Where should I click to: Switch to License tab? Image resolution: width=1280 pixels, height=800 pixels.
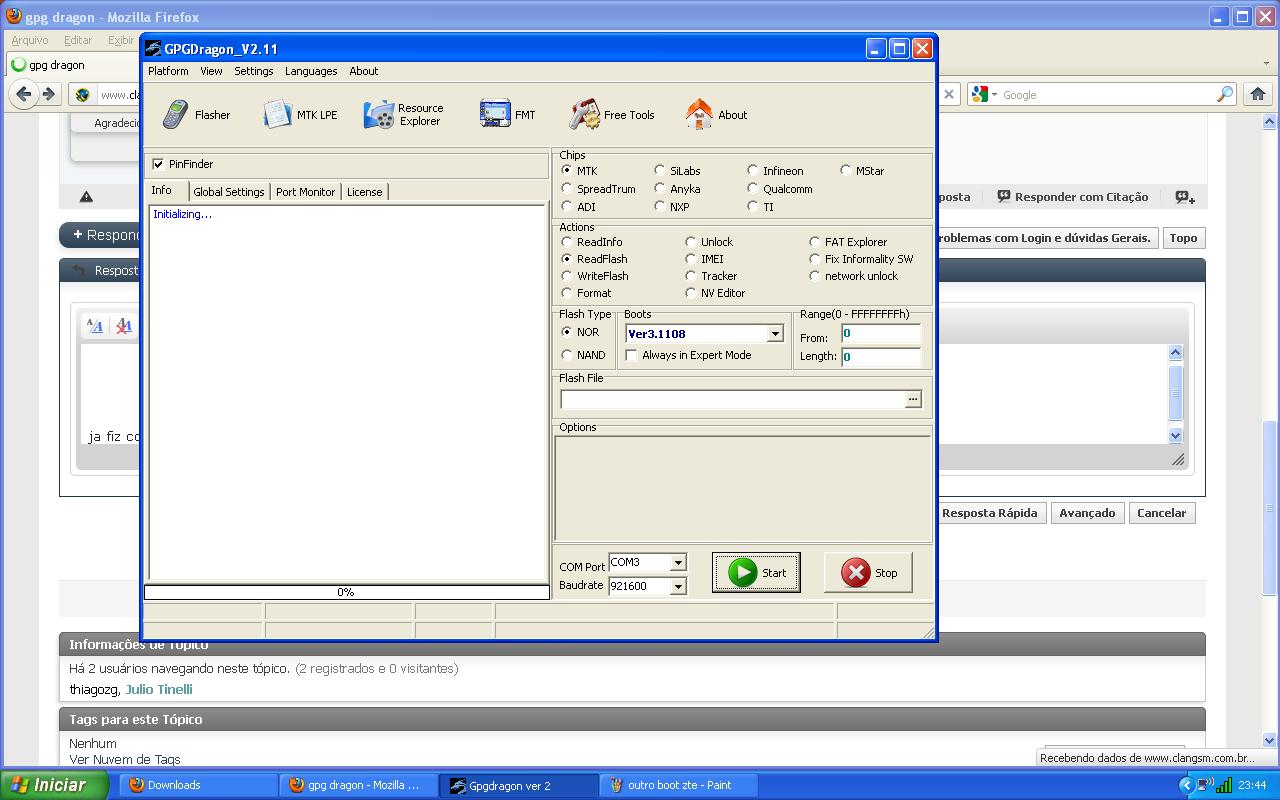click(x=364, y=192)
